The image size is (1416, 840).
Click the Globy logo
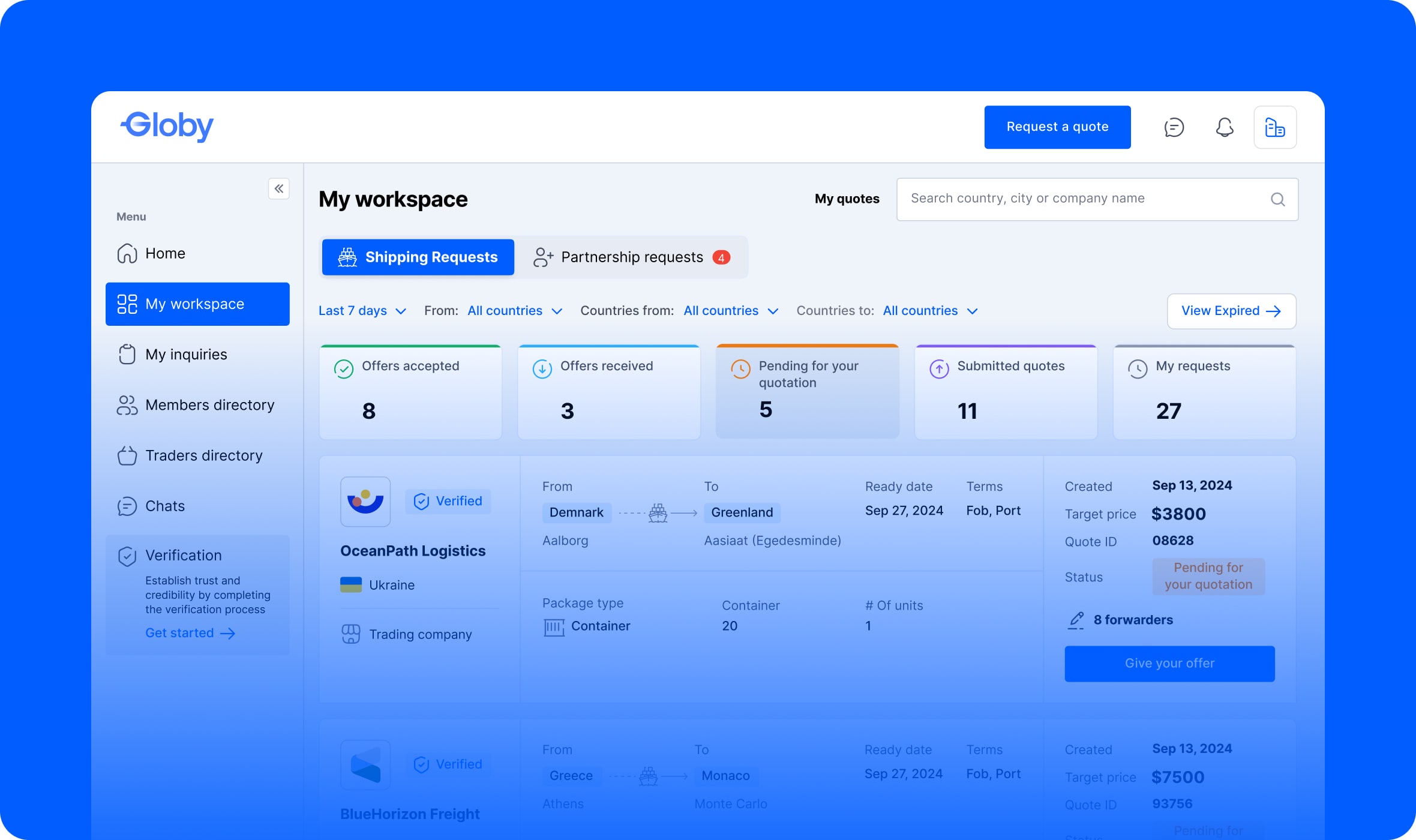click(167, 125)
